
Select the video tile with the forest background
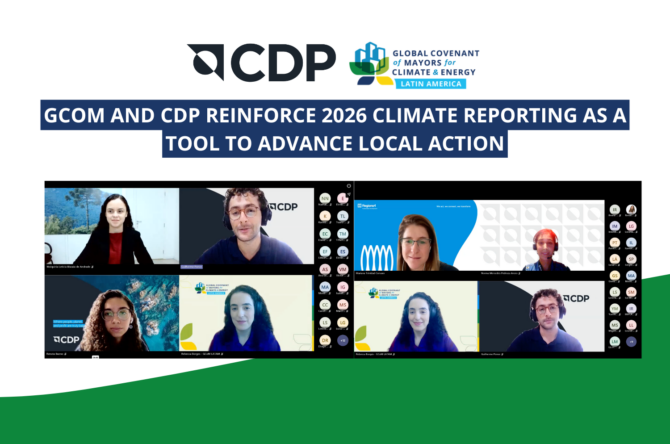(x=112, y=226)
